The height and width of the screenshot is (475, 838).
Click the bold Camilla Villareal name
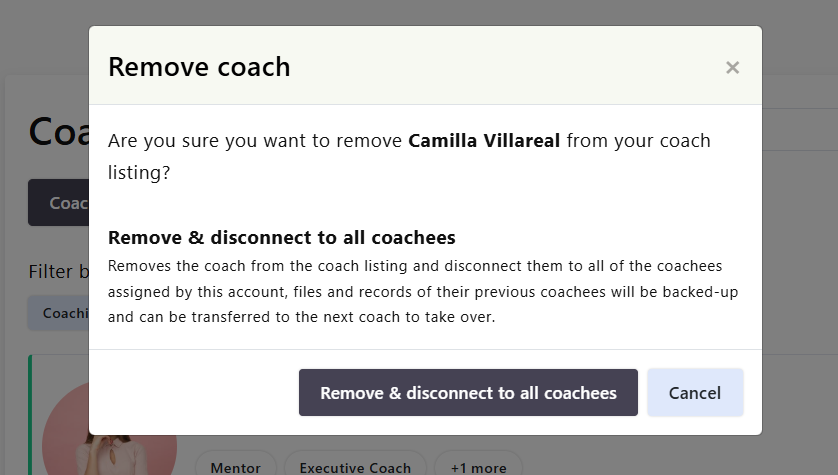point(484,140)
